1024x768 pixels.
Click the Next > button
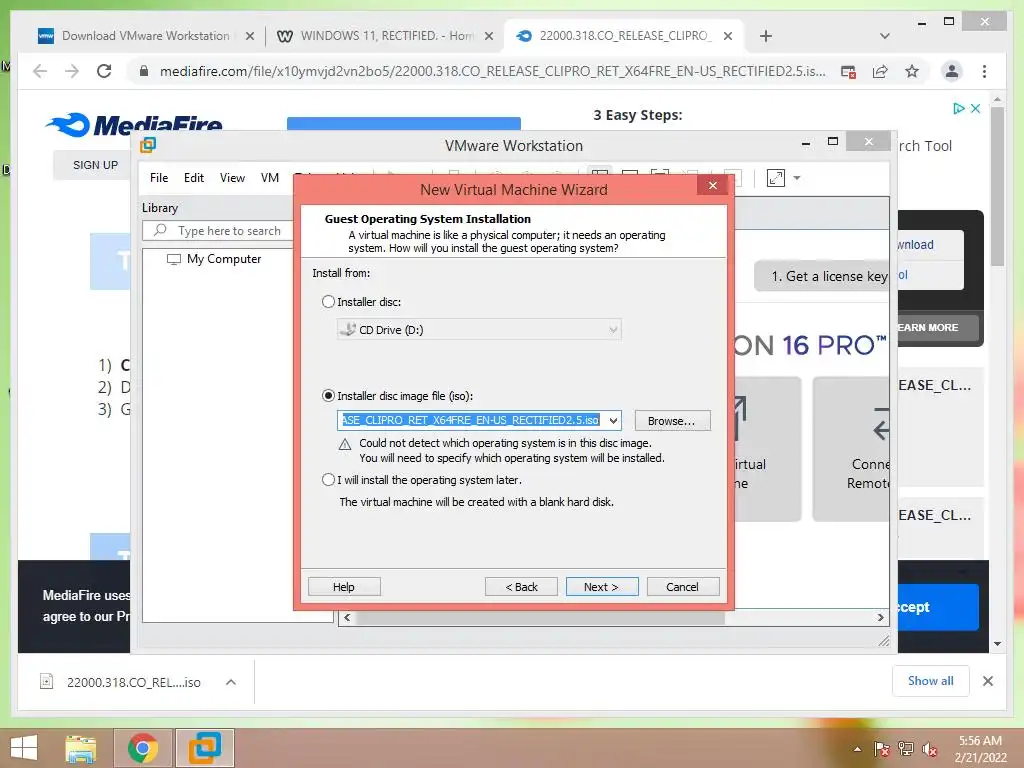pyautogui.click(x=601, y=587)
